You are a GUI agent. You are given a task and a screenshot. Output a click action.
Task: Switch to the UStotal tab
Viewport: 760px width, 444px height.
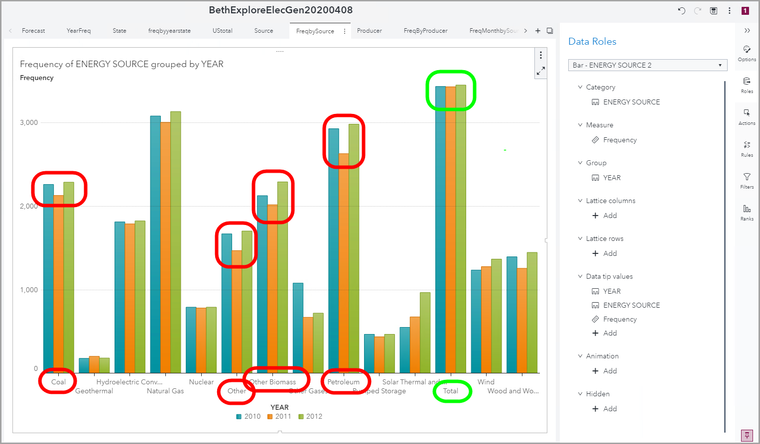(x=222, y=31)
